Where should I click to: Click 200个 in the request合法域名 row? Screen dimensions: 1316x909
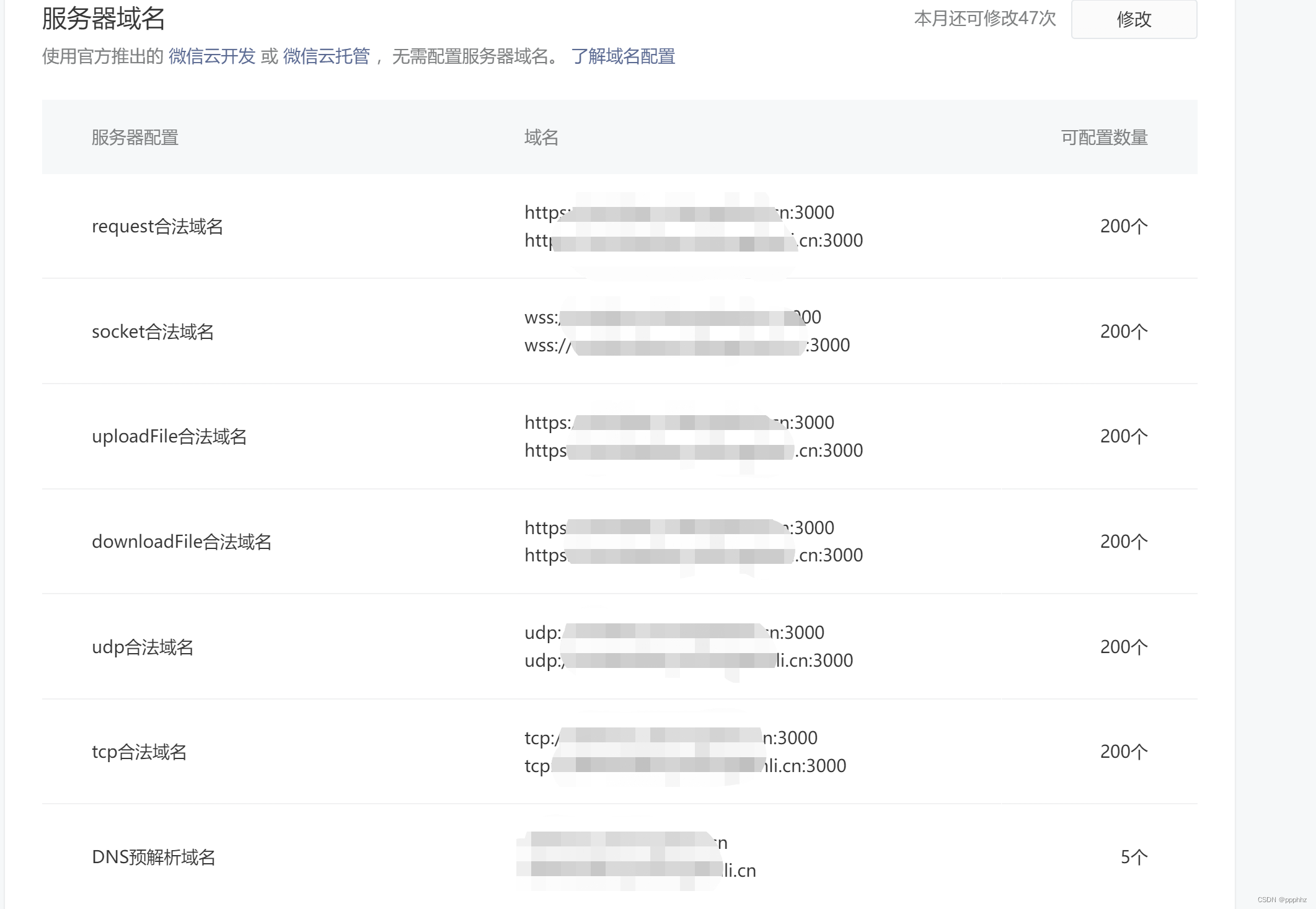pos(1124,226)
